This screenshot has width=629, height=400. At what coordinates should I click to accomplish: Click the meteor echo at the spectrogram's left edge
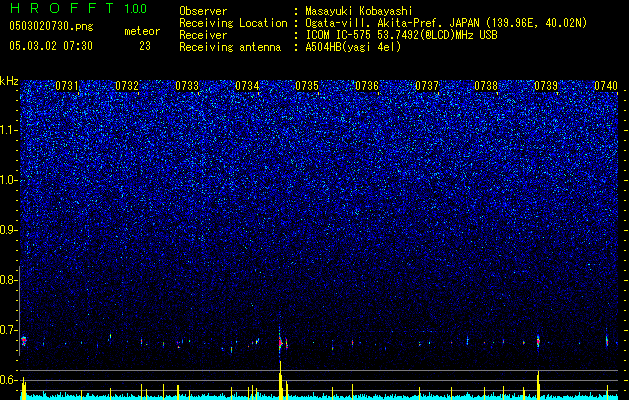click(24, 341)
